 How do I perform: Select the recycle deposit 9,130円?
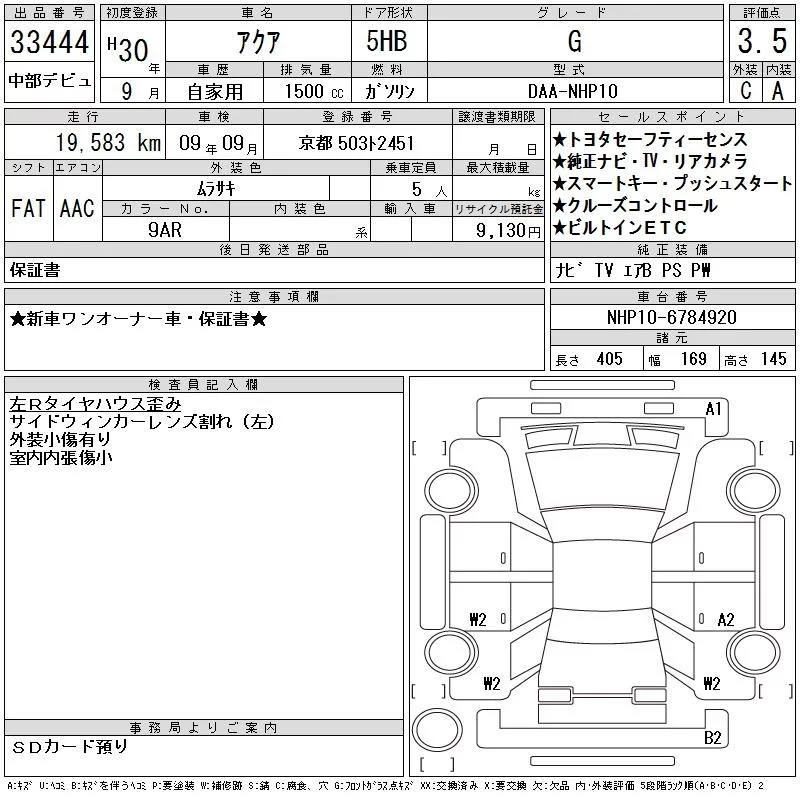[x=508, y=231]
